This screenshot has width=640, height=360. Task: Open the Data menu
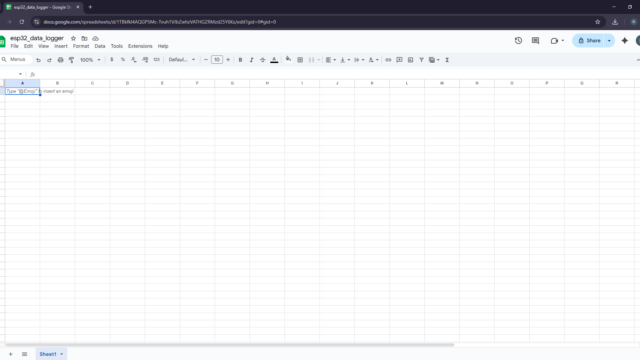100,46
